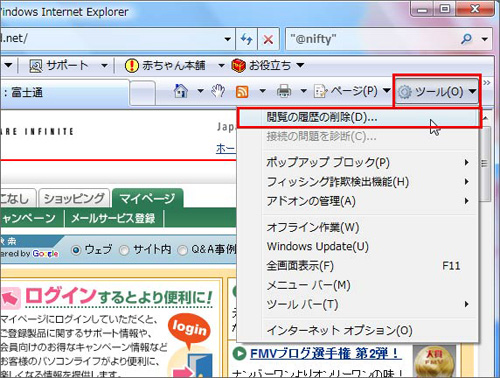Click the 赤ちゃん本舗 exclamation icon
The width and height of the screenshot is (500, 378).
tap(131, 65)
